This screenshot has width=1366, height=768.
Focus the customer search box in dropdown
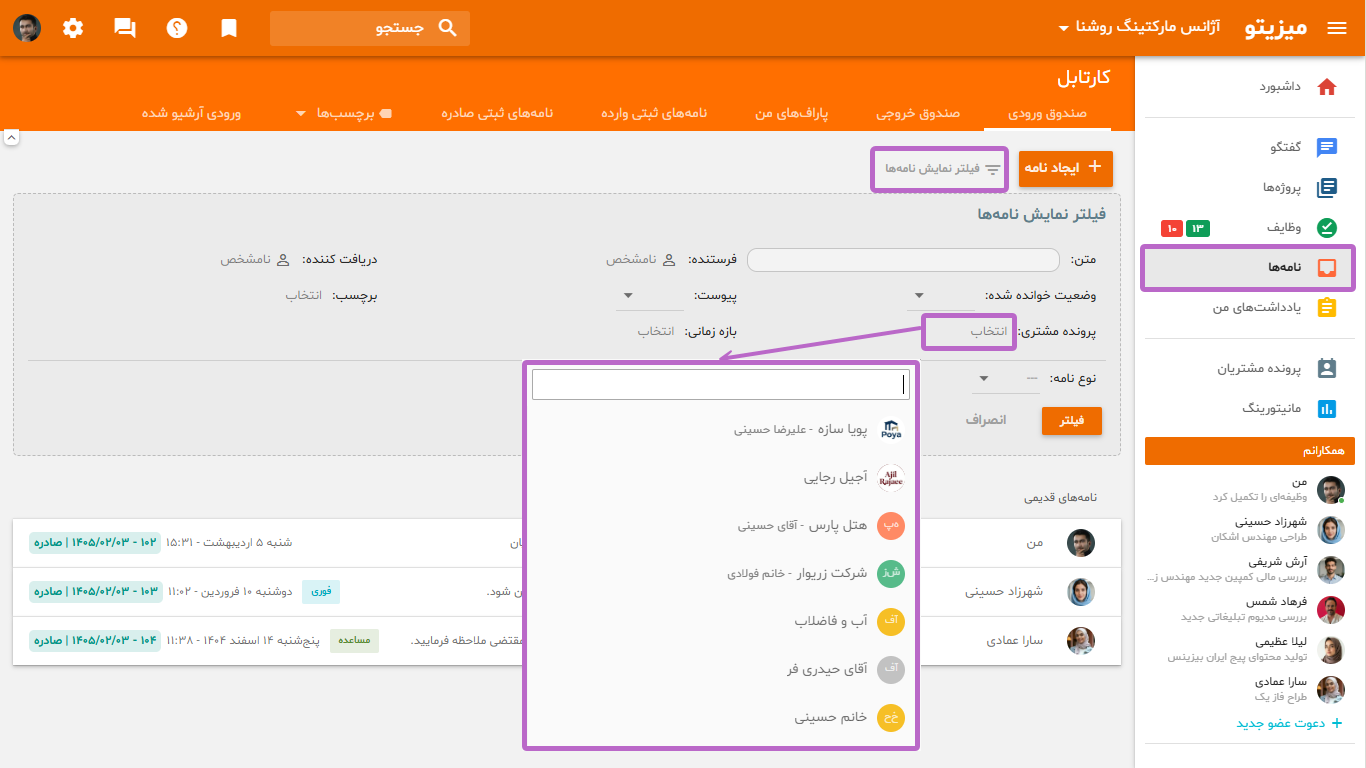(x=721, y=385)
